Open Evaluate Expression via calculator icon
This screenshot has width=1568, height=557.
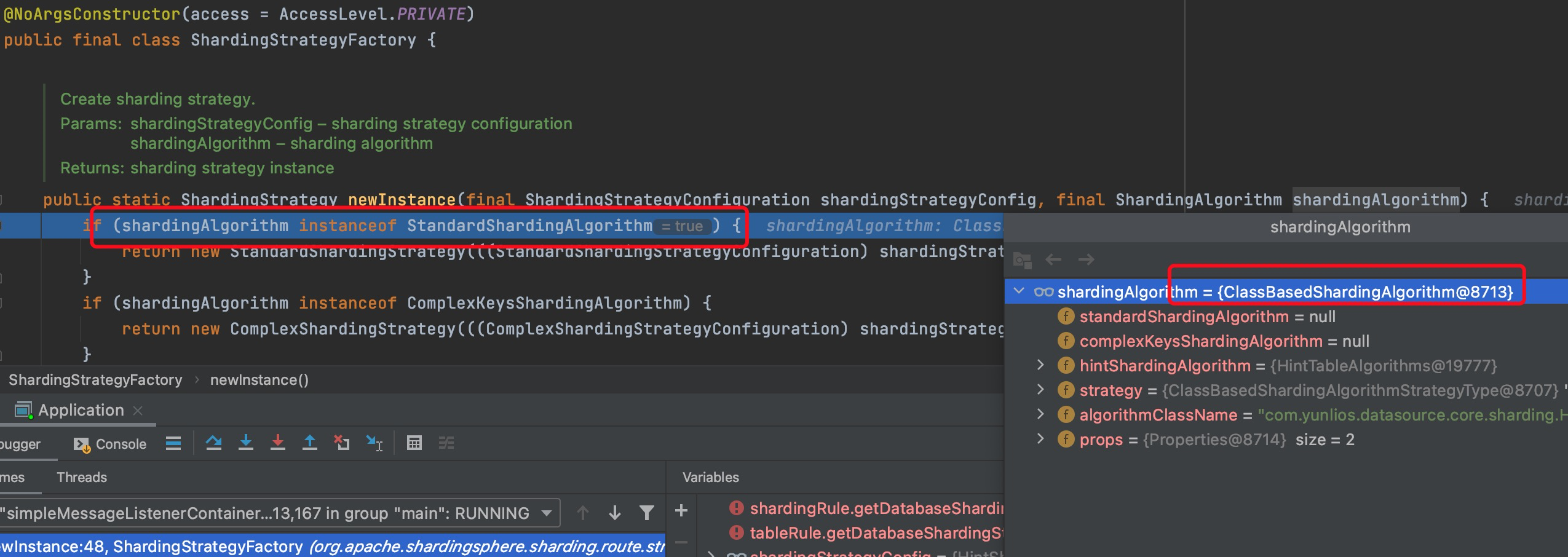[x=416, y=443]
